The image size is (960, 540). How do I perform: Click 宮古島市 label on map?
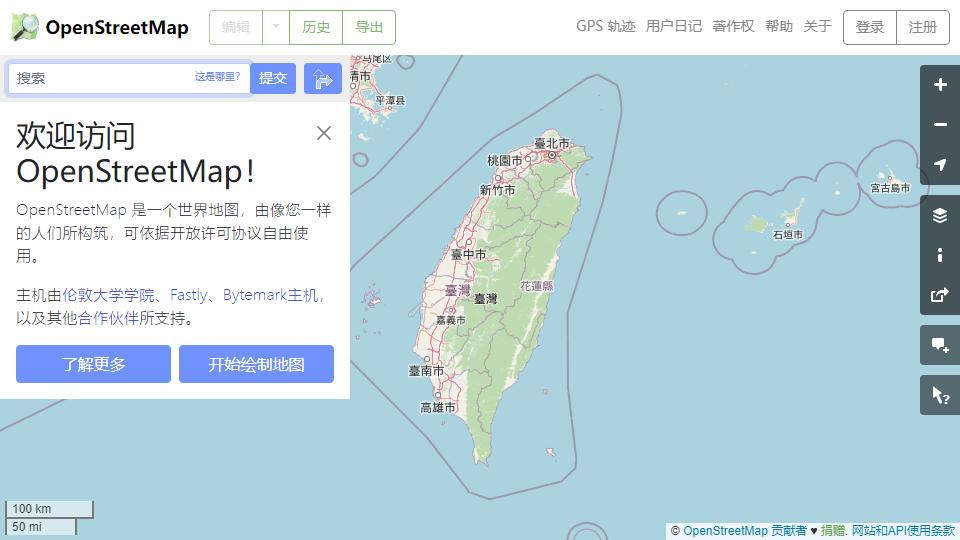pyautogui.click(x=890, y=188)
